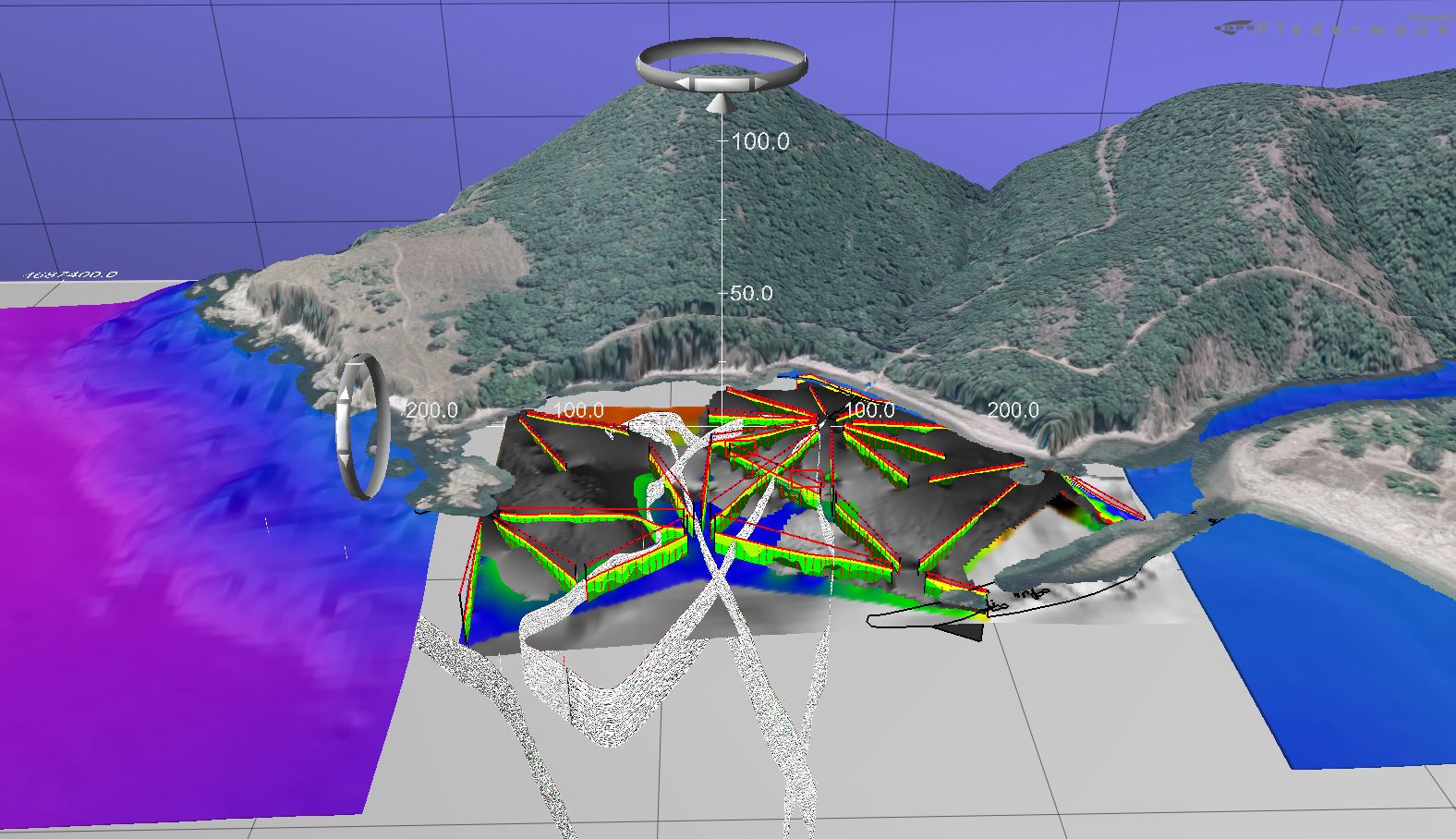The width and height of the screenshot is (1456, 839).
Task: Click up arrow on left tilt ring
Action: (344, 395)
